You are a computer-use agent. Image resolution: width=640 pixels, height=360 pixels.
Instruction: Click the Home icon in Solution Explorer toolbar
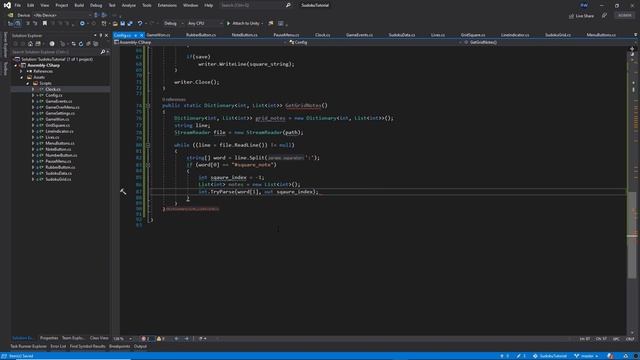(30, 44)
